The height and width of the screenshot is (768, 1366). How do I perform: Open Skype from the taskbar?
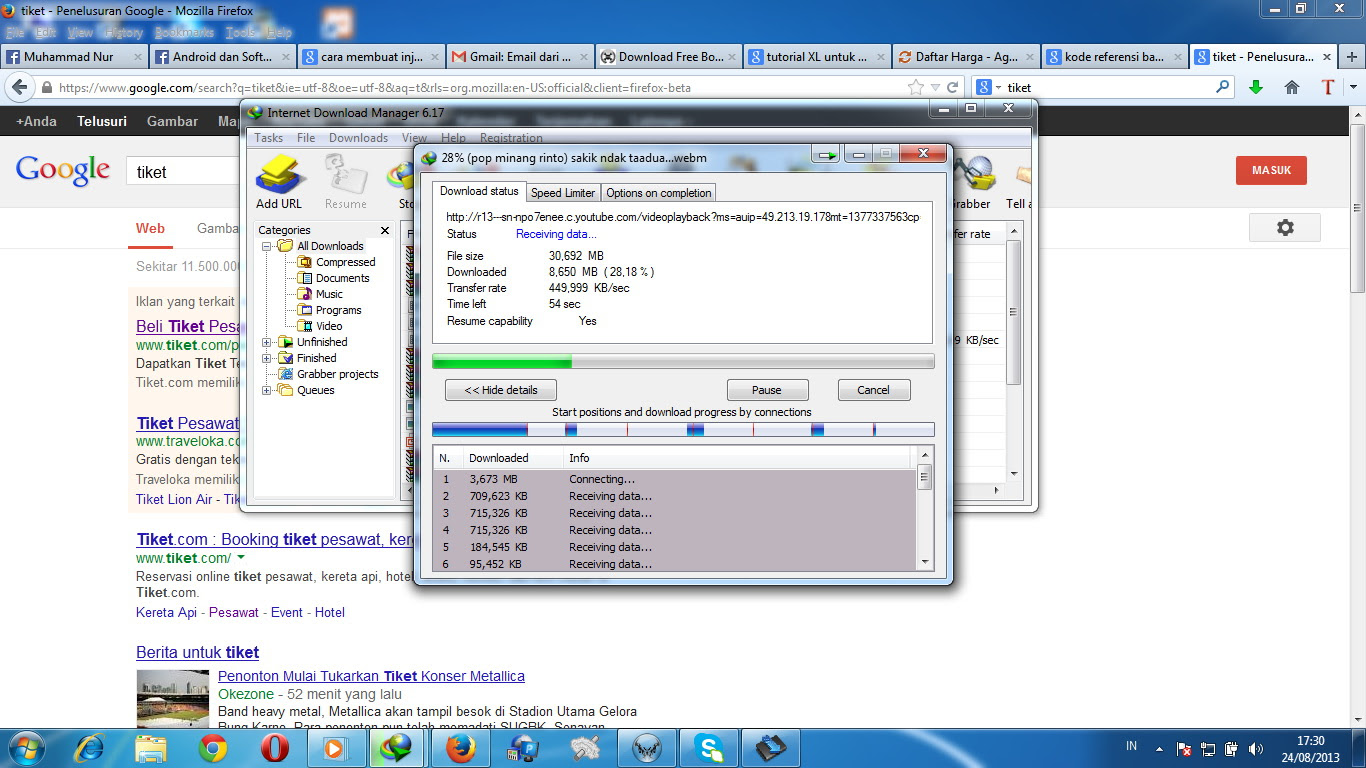click(x=708, y=747)
